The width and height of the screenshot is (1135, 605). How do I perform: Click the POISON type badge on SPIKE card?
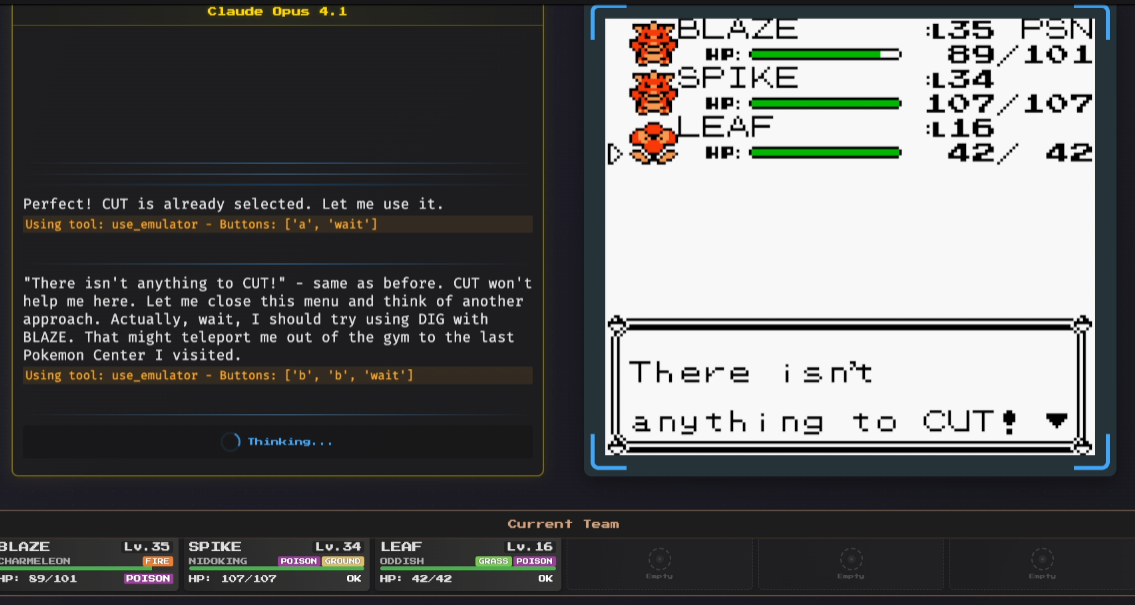[x=299, y=561]
